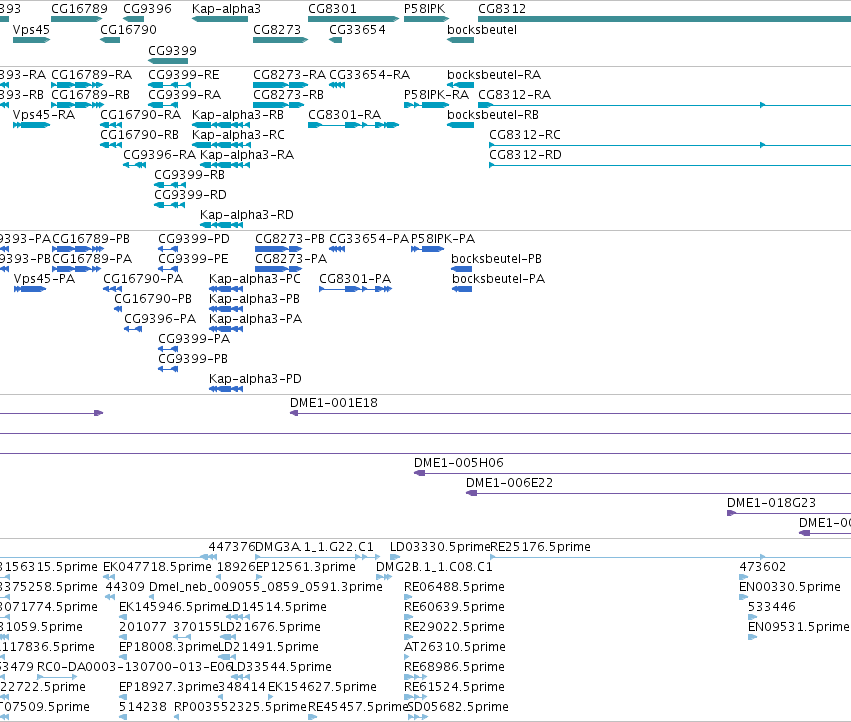This screenshot has width=851, height=722.
Task: Click EST LD14514.5prime label
Action: pos(276,607)
